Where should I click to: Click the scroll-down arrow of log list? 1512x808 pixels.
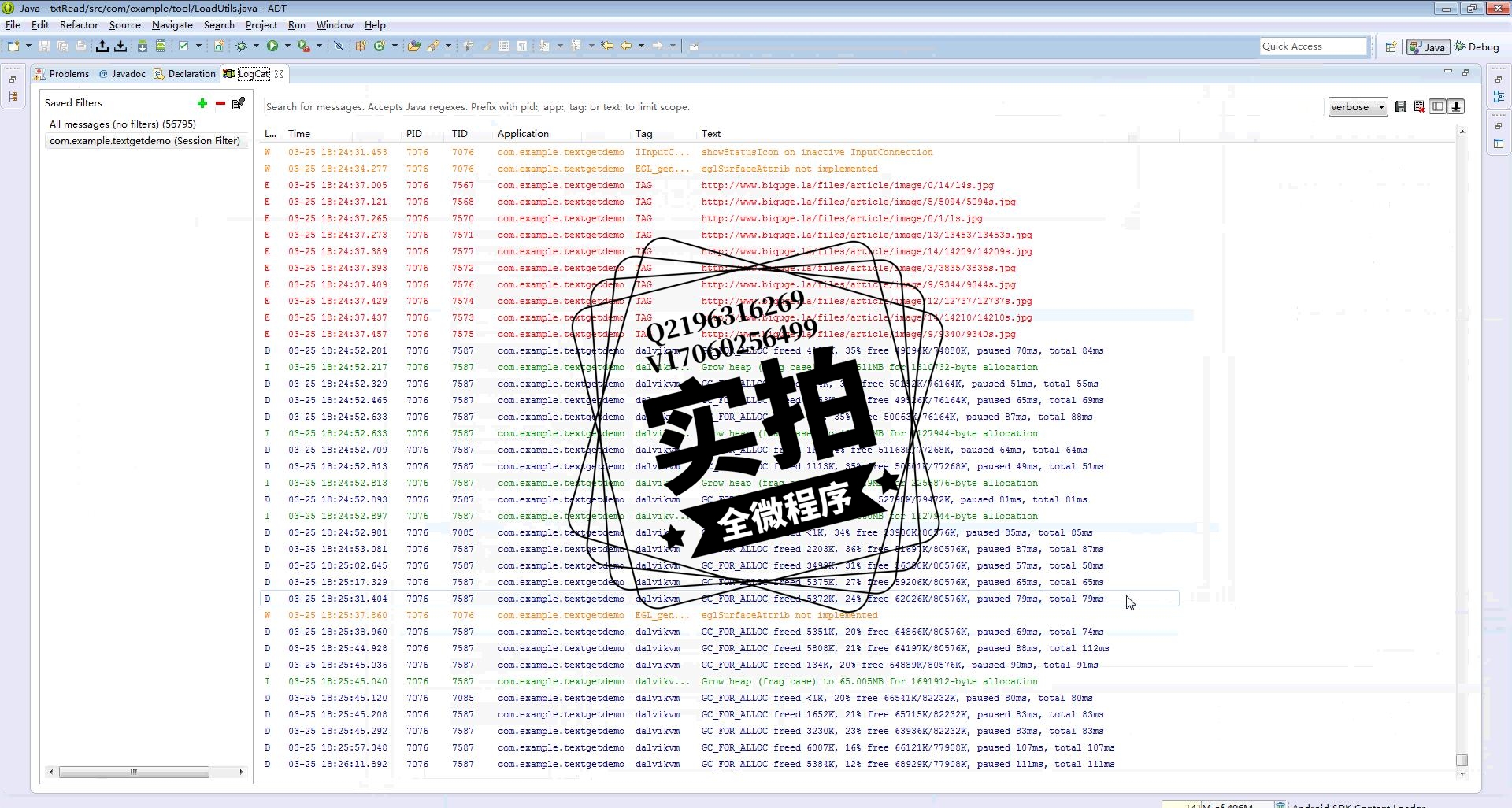1462,774
